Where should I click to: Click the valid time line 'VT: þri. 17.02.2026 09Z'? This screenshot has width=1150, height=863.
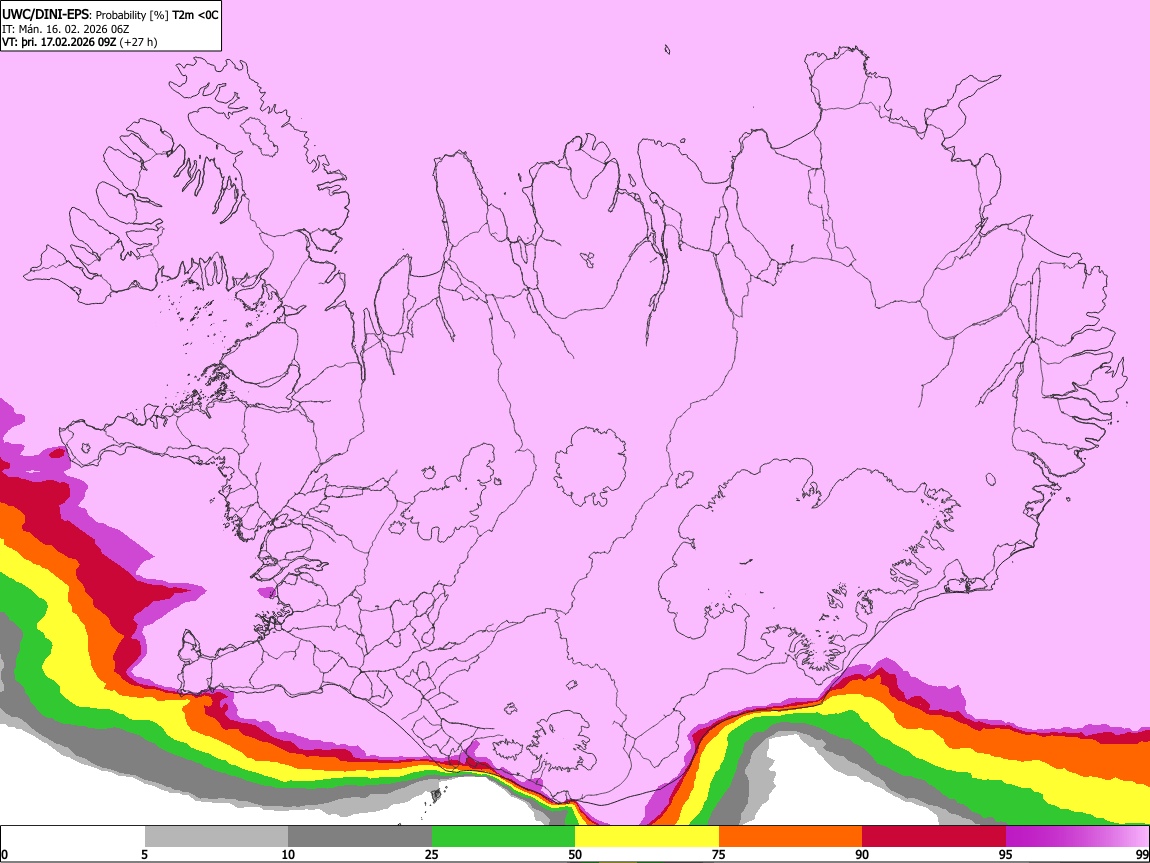pyautogui.click(x=59, y=42)
